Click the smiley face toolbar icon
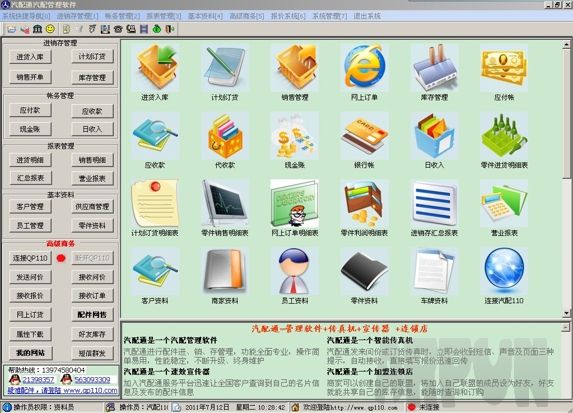The height and width of the screenshot is (413, 573). (x=50, y=29)
